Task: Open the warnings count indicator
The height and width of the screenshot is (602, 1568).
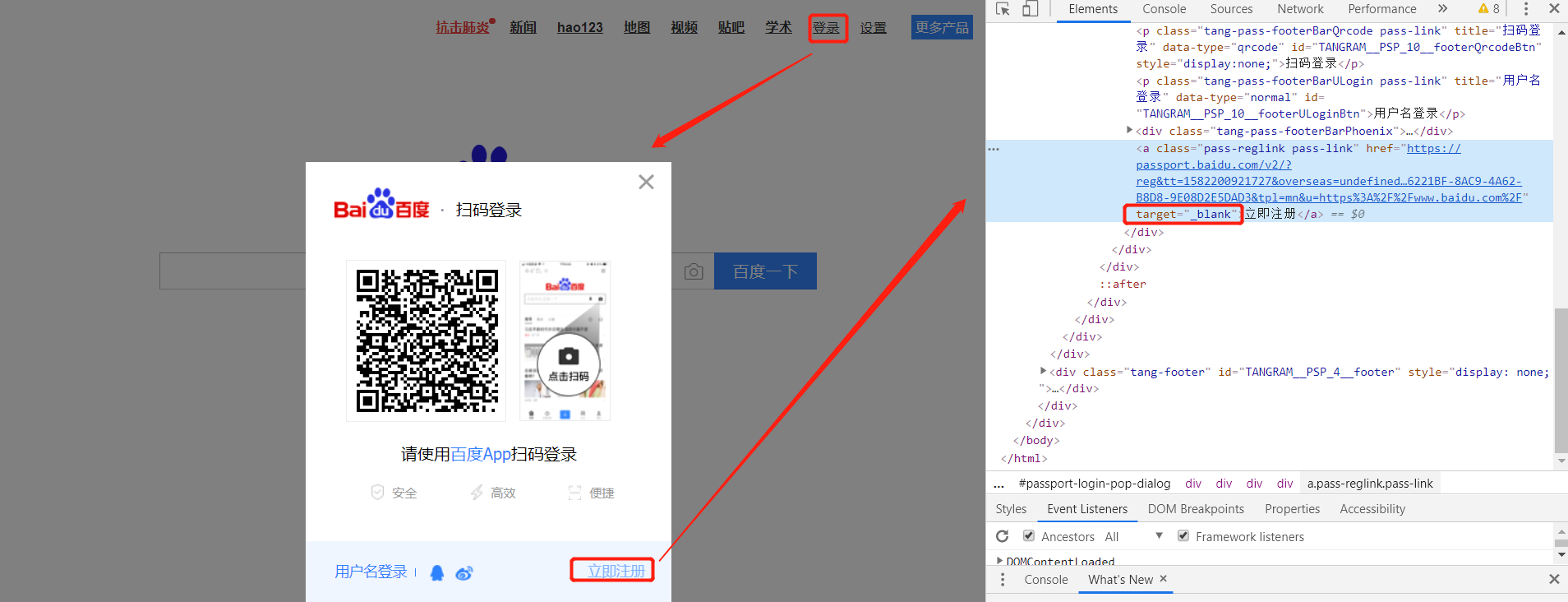Action: point(1489,9)
